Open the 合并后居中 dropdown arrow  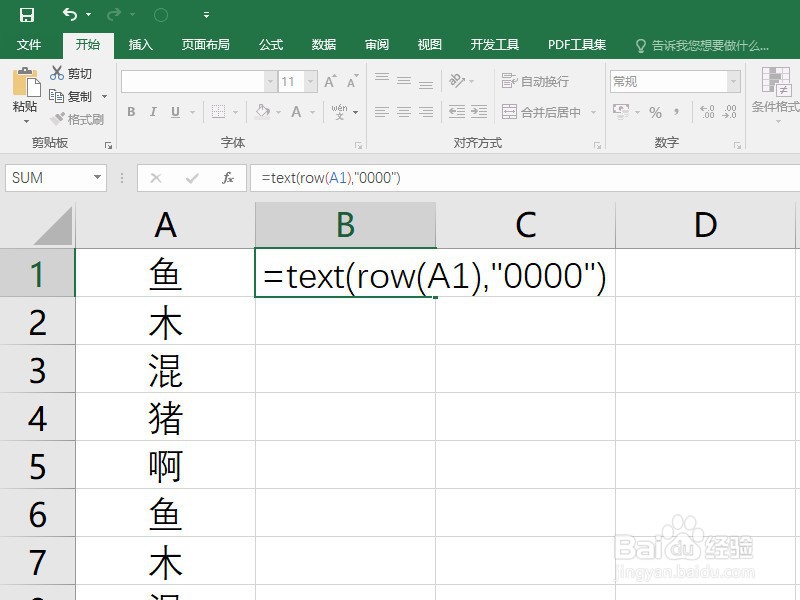(593, 112)
